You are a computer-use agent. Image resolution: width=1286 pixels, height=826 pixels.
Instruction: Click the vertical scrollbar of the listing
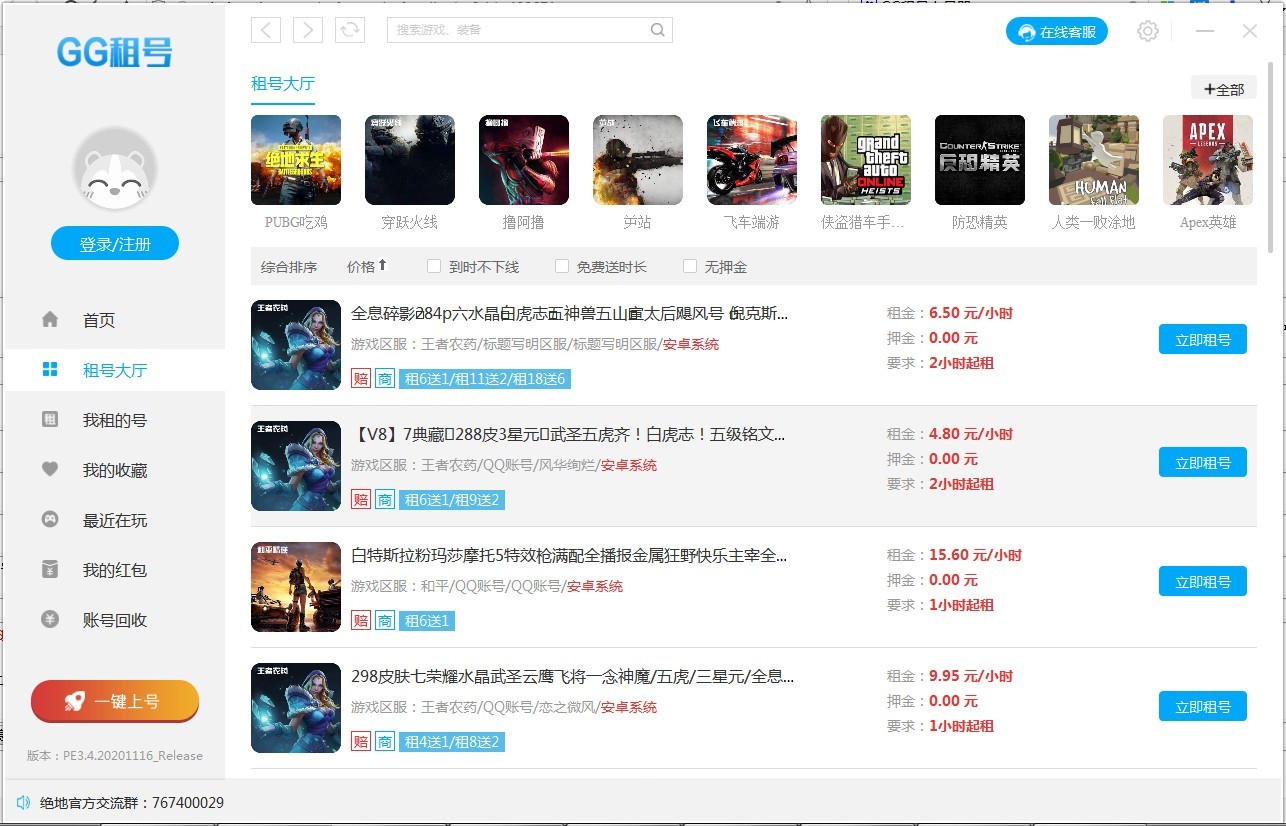(x=1271, y=160)
